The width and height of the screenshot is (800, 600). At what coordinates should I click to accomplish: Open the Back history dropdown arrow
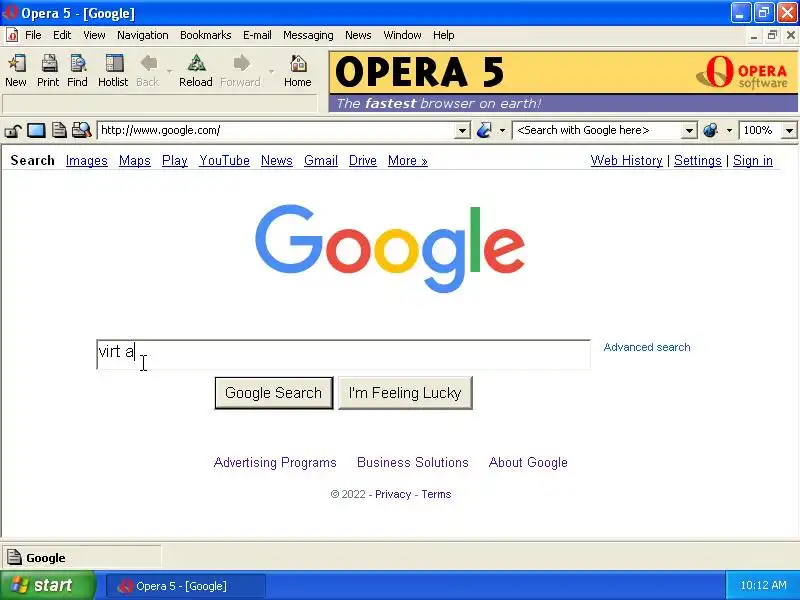point(169,71)
